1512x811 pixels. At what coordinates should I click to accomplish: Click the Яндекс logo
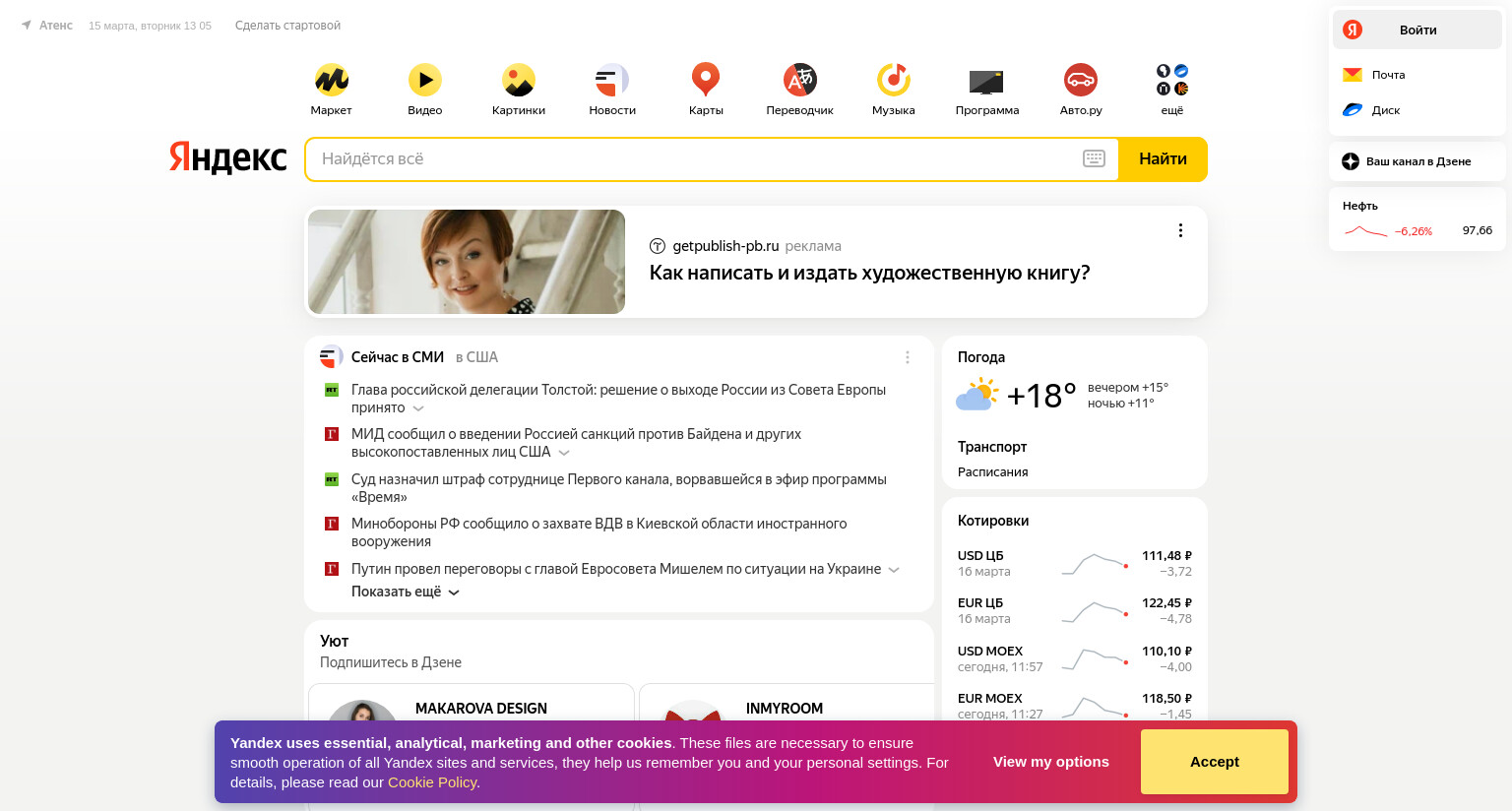coord(227,157)
